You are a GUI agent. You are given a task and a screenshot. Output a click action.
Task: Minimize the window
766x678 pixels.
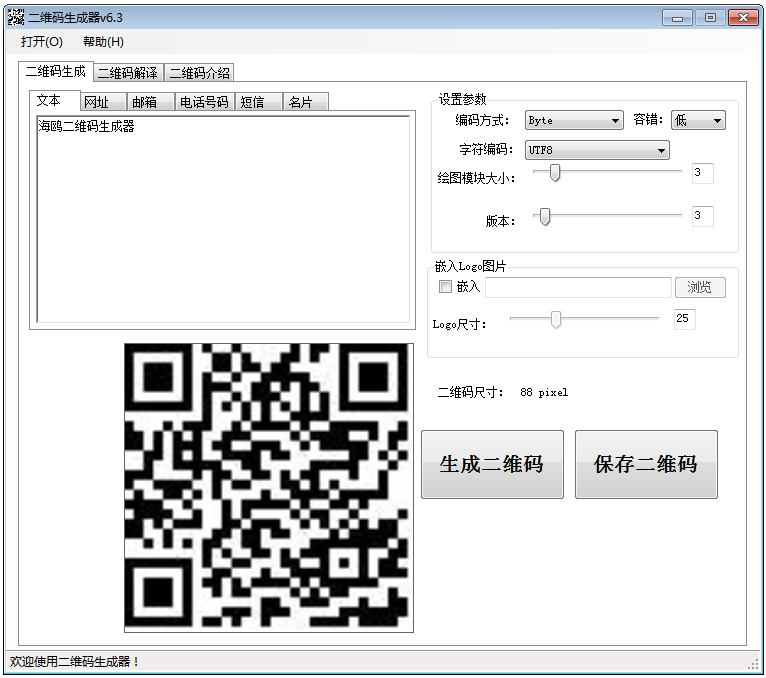(x=677, y=18)
